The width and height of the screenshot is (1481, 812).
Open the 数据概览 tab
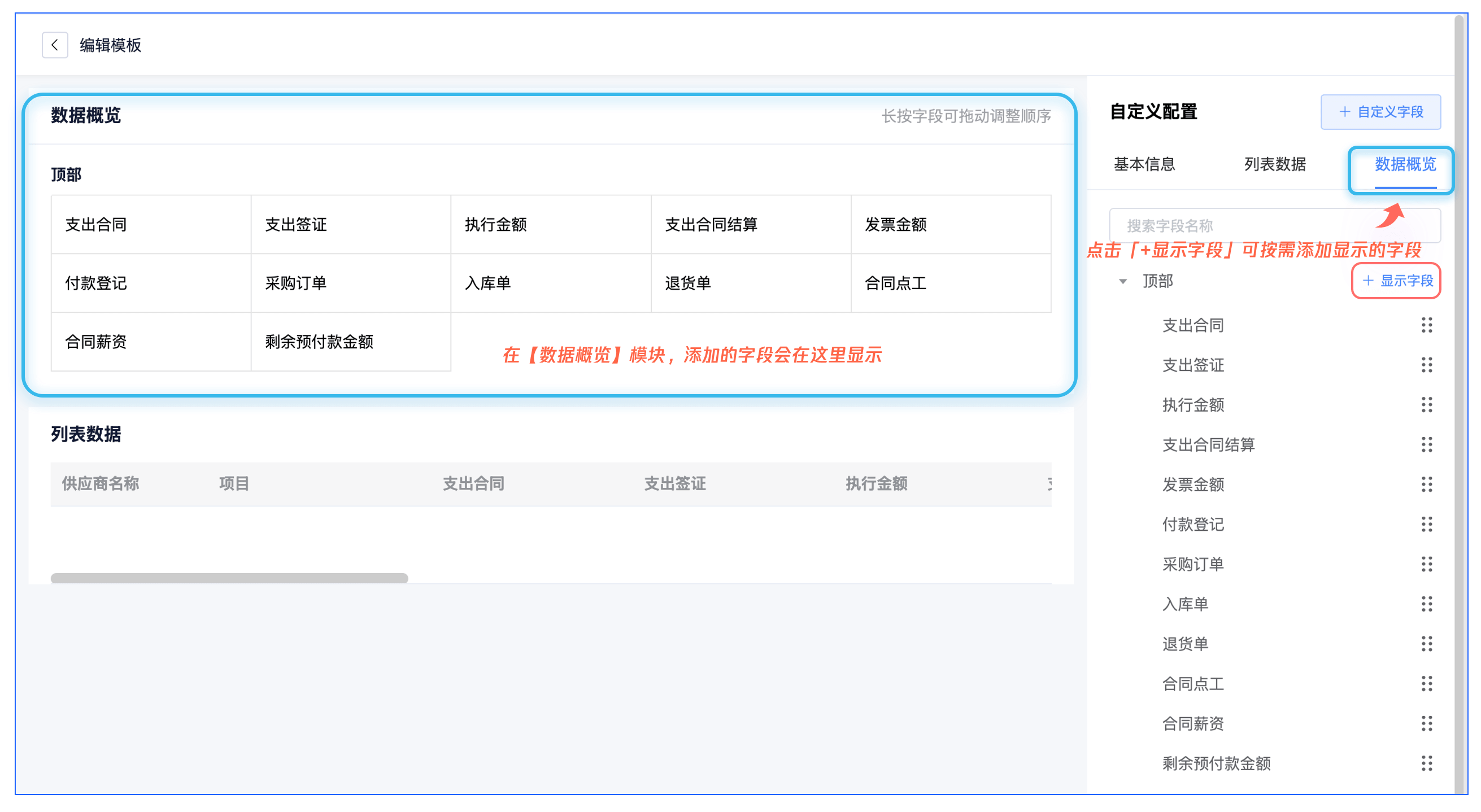1405,164
